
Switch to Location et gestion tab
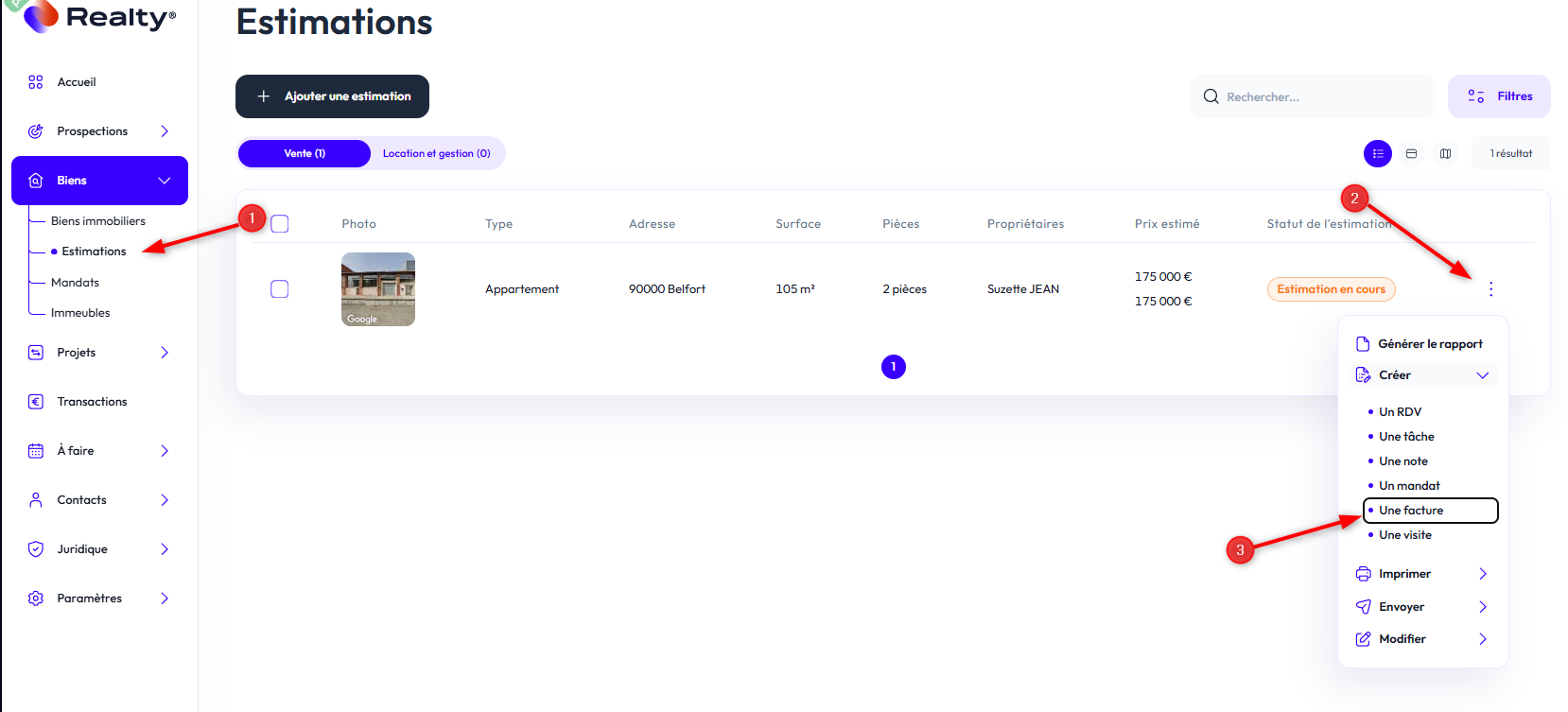(x=436, y=153)
